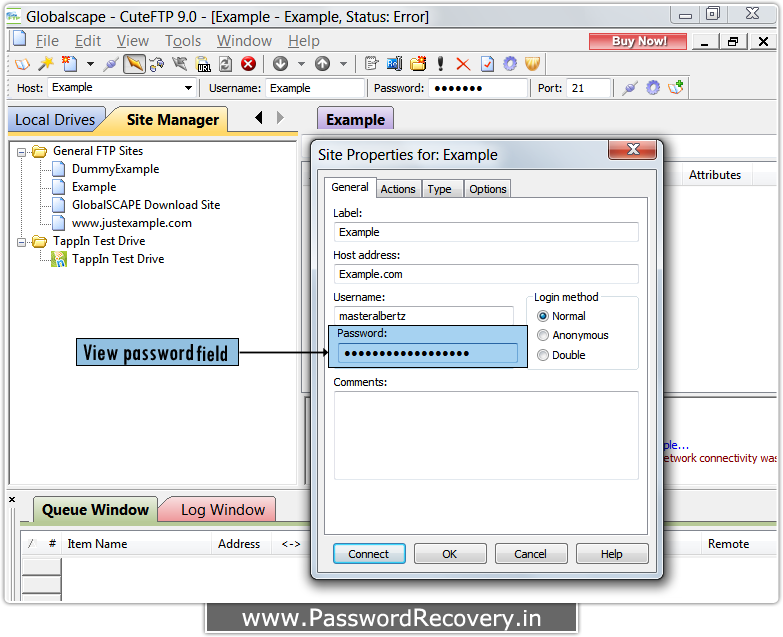
Task: Click the New Folder icon
Action: (418, 63)
